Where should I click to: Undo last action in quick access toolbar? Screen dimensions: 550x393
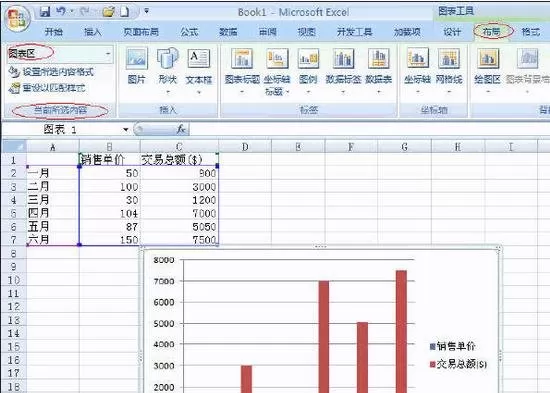coord(61,12)
